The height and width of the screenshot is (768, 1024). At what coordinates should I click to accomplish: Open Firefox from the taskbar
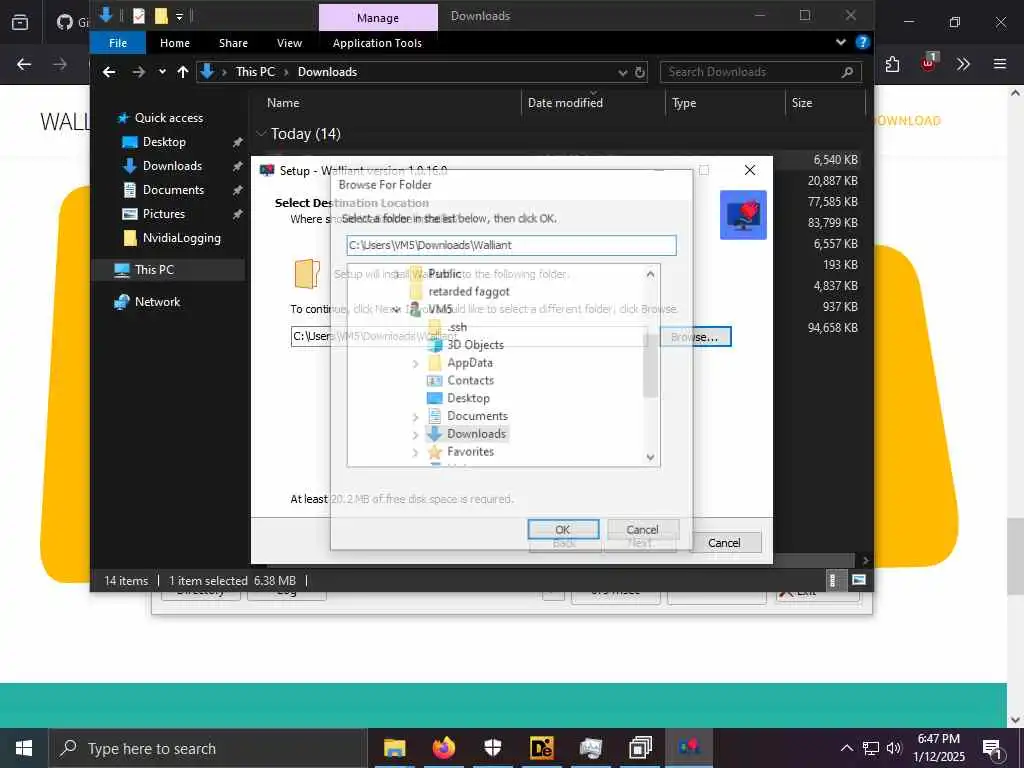(443, 748)
